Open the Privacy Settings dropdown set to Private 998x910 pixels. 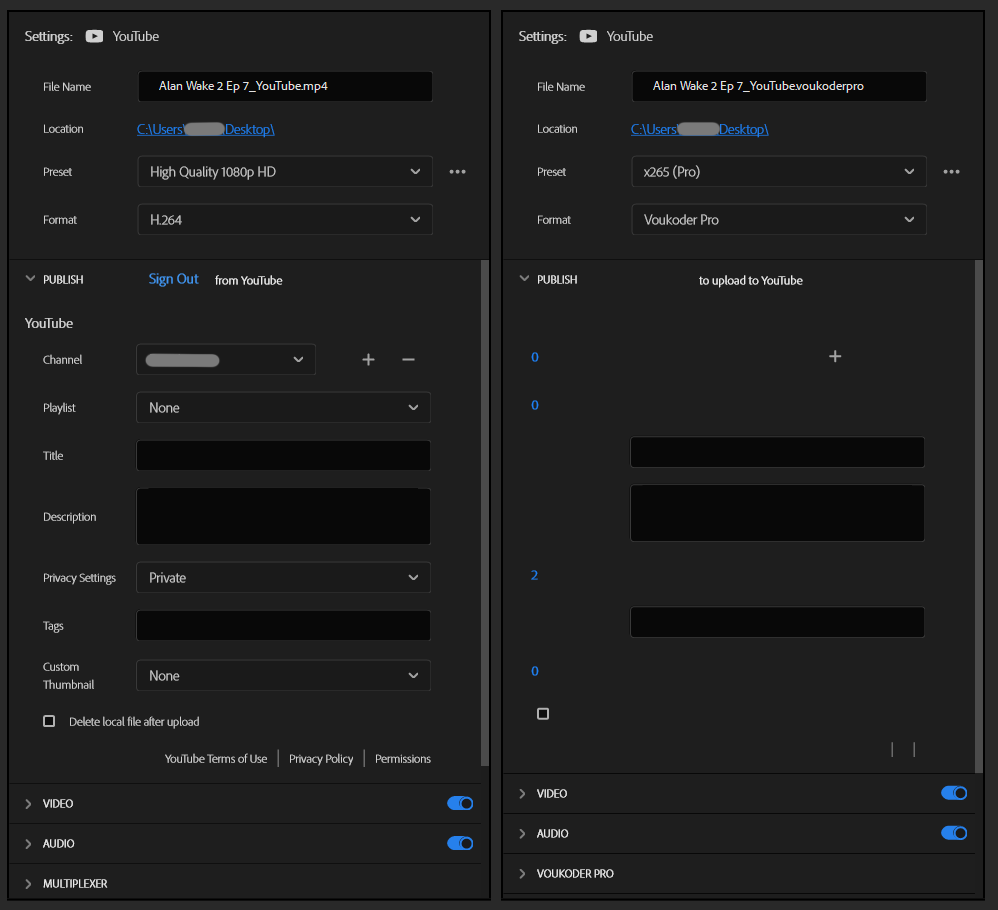[x=283, y=578]
